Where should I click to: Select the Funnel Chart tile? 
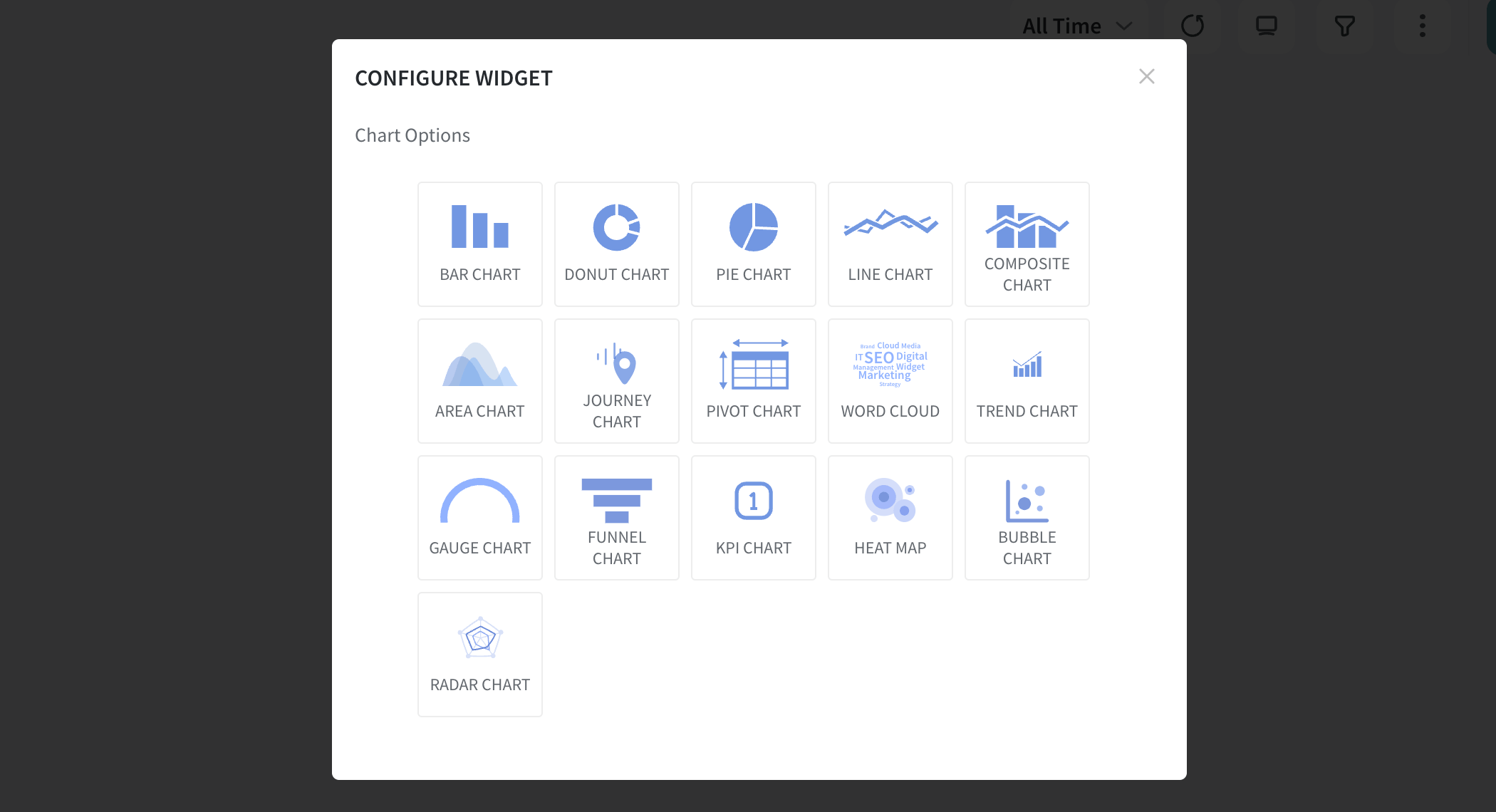click(x=617, y=518)
